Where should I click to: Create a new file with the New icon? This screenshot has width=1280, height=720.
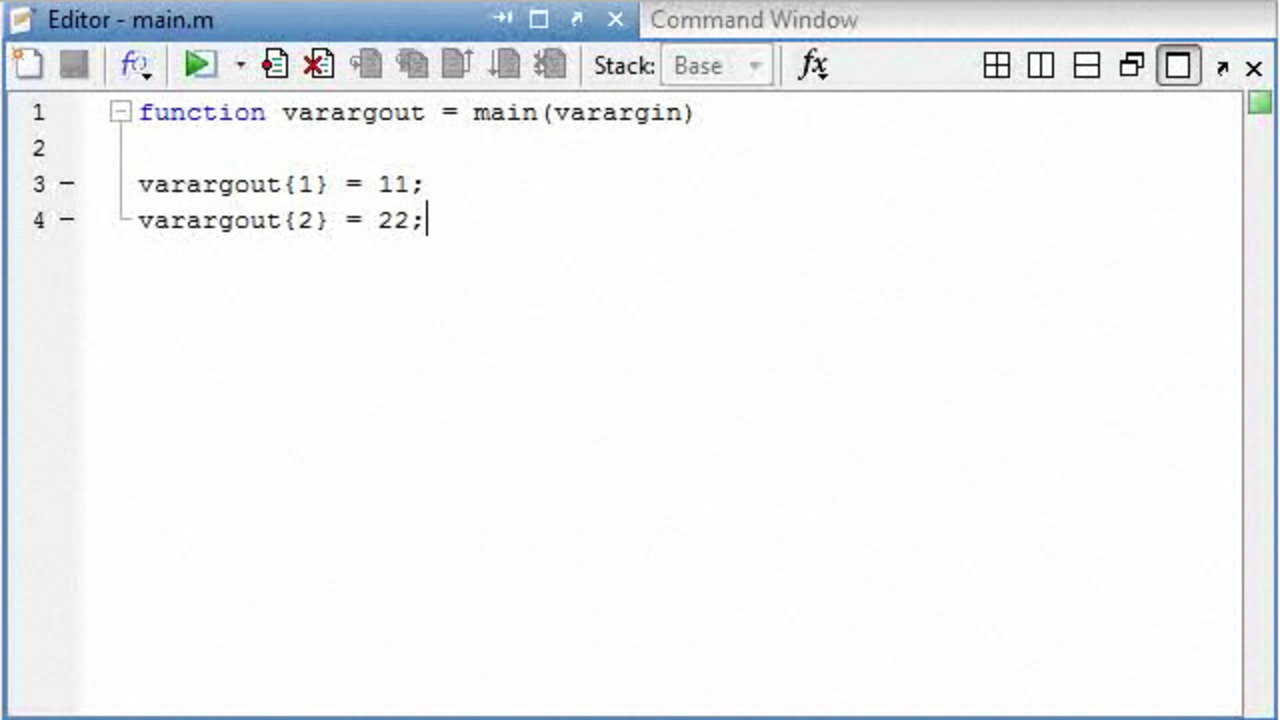(27, 66)
